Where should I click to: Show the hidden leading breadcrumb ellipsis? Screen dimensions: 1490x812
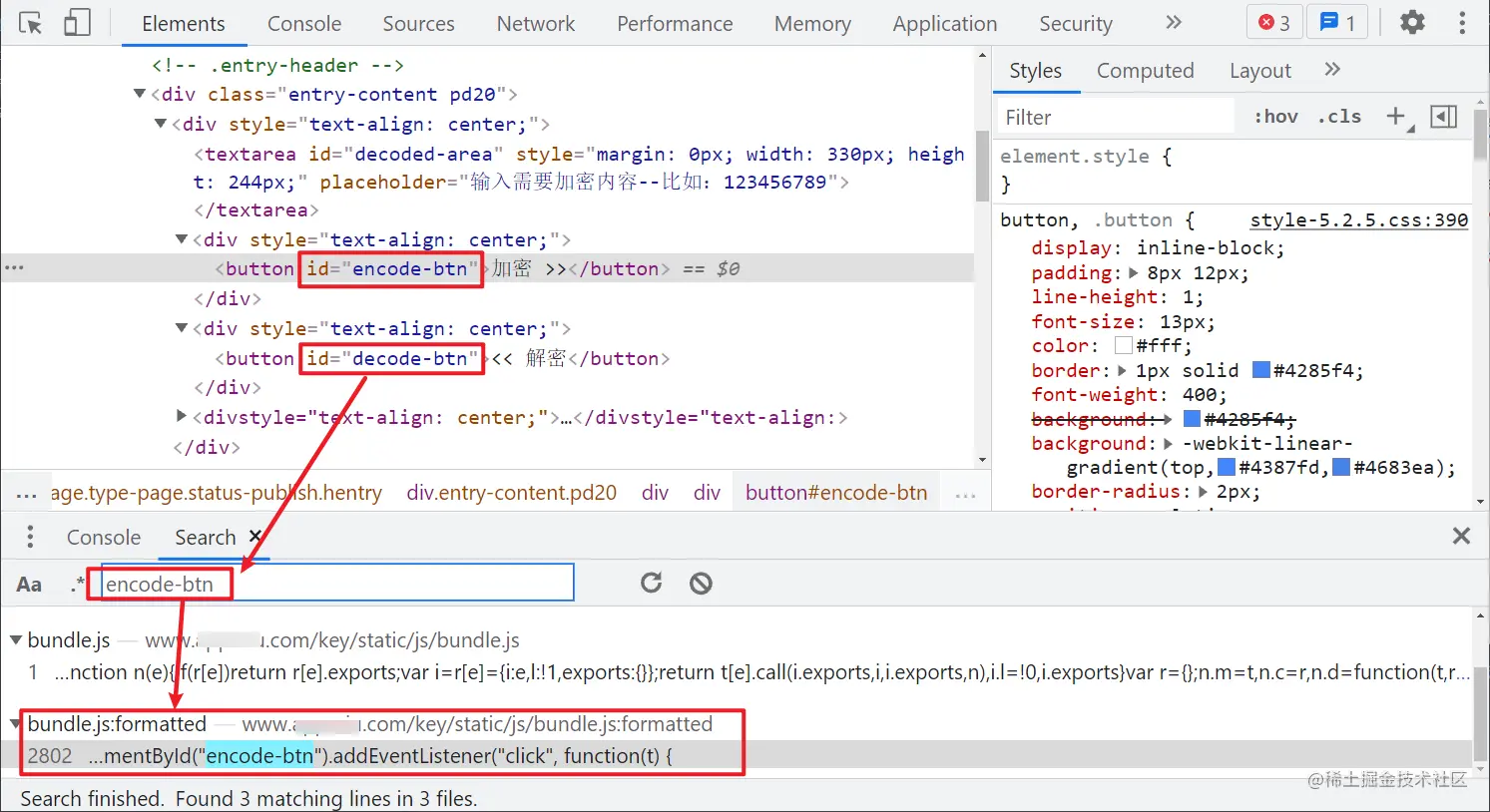coord(27,493)
